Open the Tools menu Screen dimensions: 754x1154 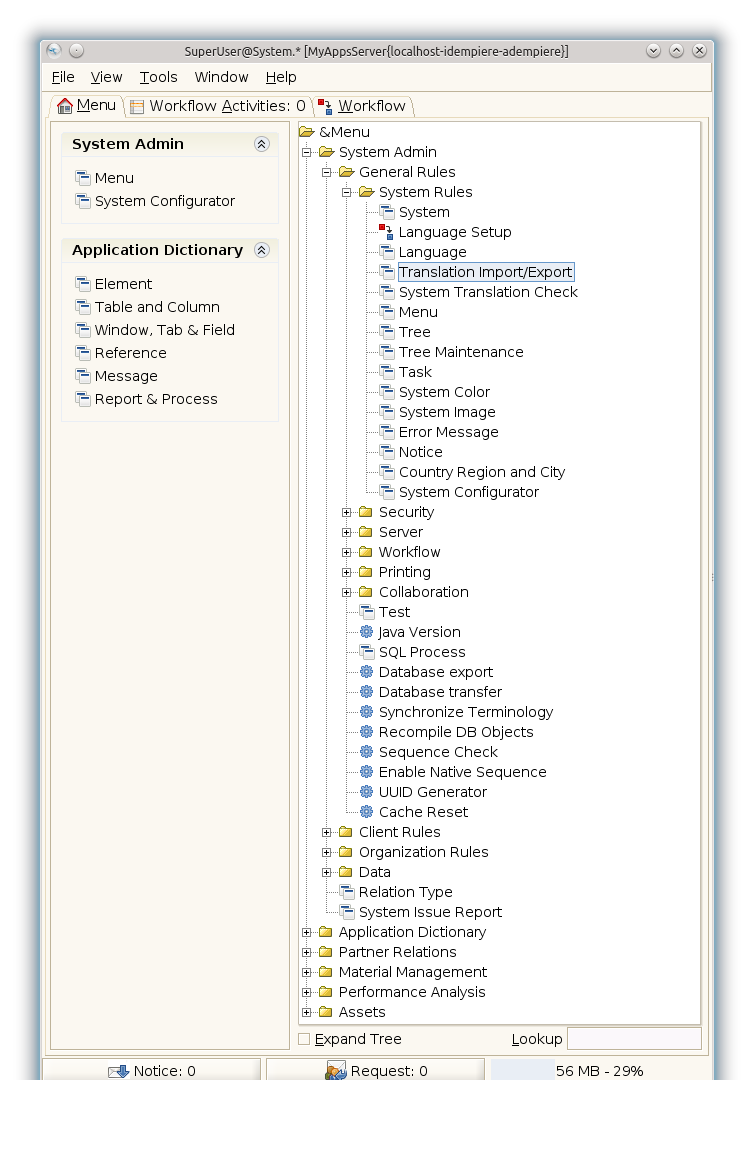(158, 77)
